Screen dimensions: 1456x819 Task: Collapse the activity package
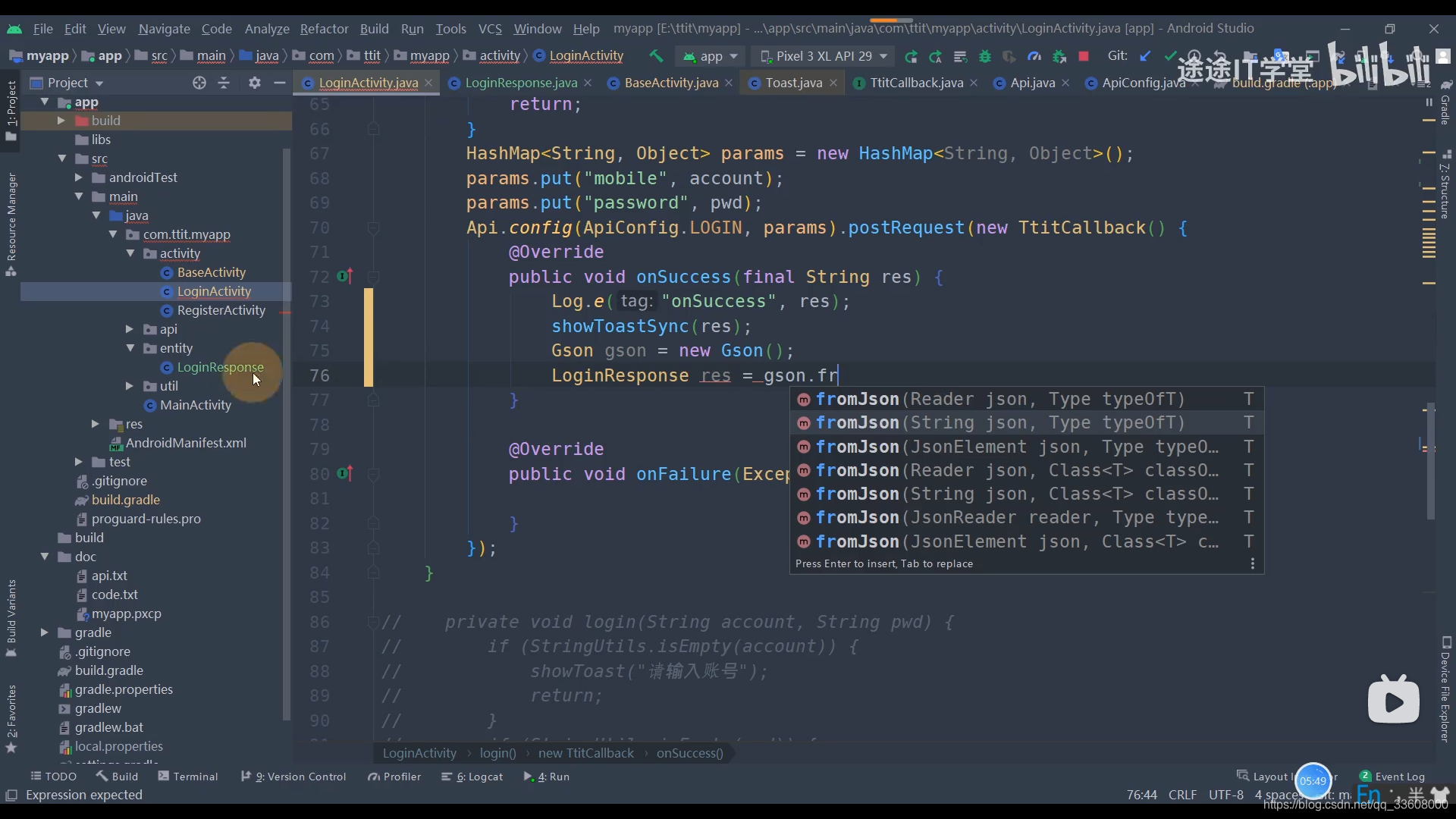click(x=130, y=253)
